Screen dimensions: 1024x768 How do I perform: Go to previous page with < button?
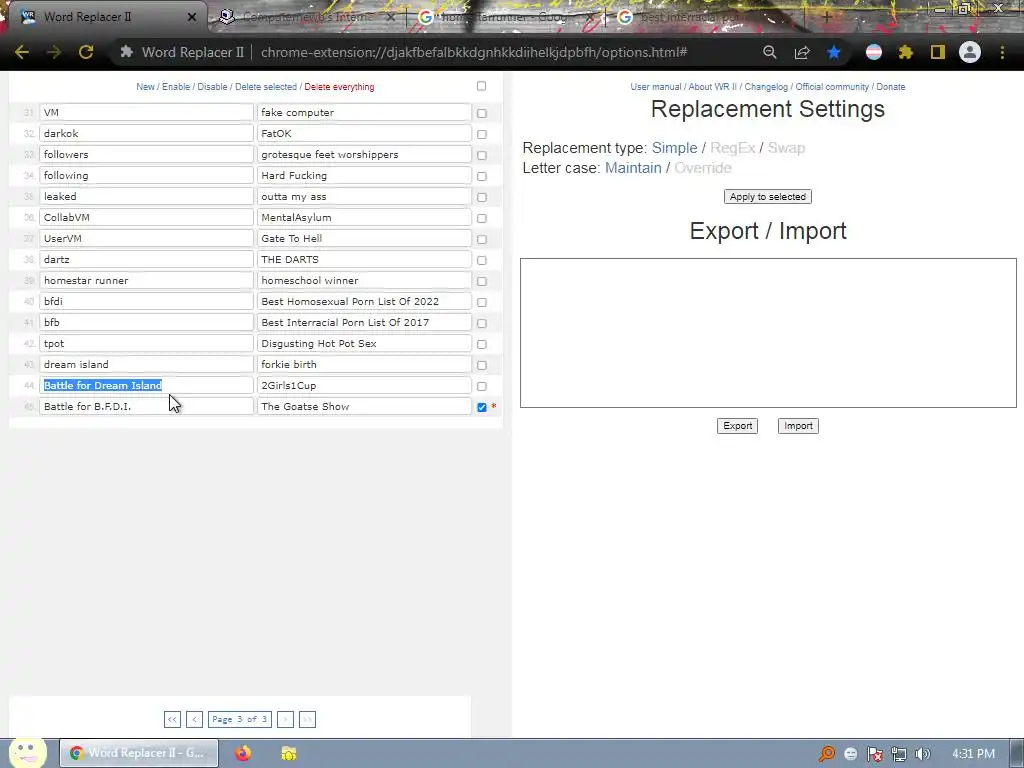pos(194,719)
